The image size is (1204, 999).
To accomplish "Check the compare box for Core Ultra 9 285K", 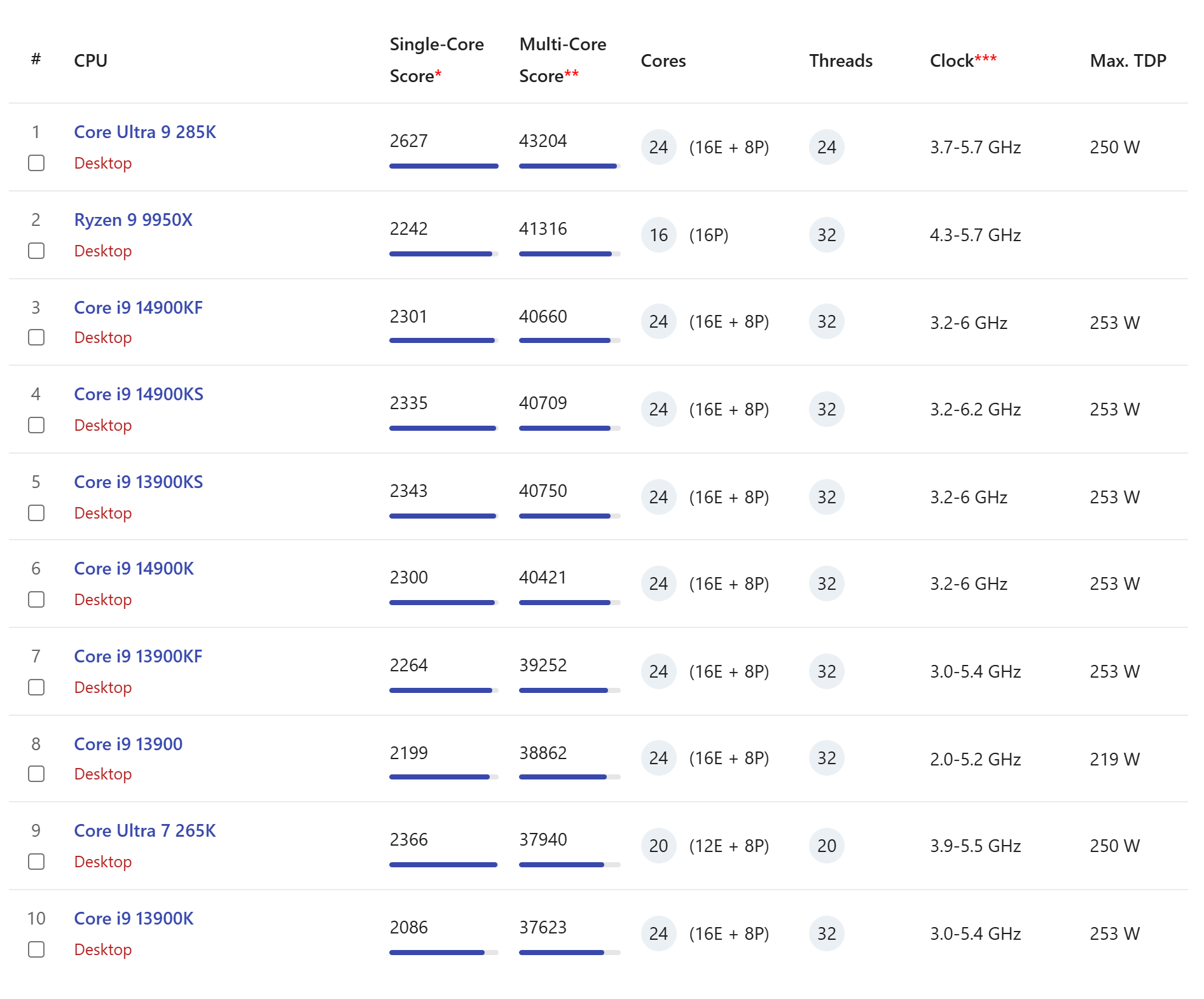I will pos(36,163).
